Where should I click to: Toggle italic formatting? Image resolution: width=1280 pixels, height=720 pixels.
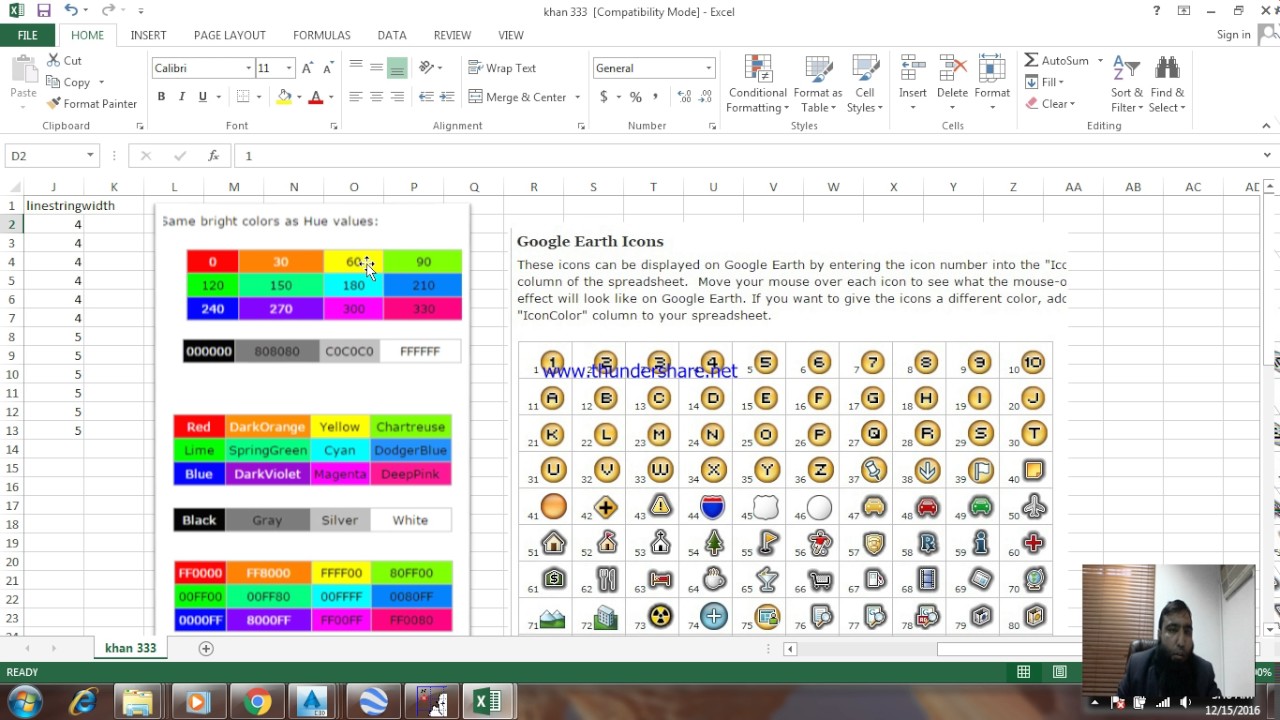coord(182,96)
